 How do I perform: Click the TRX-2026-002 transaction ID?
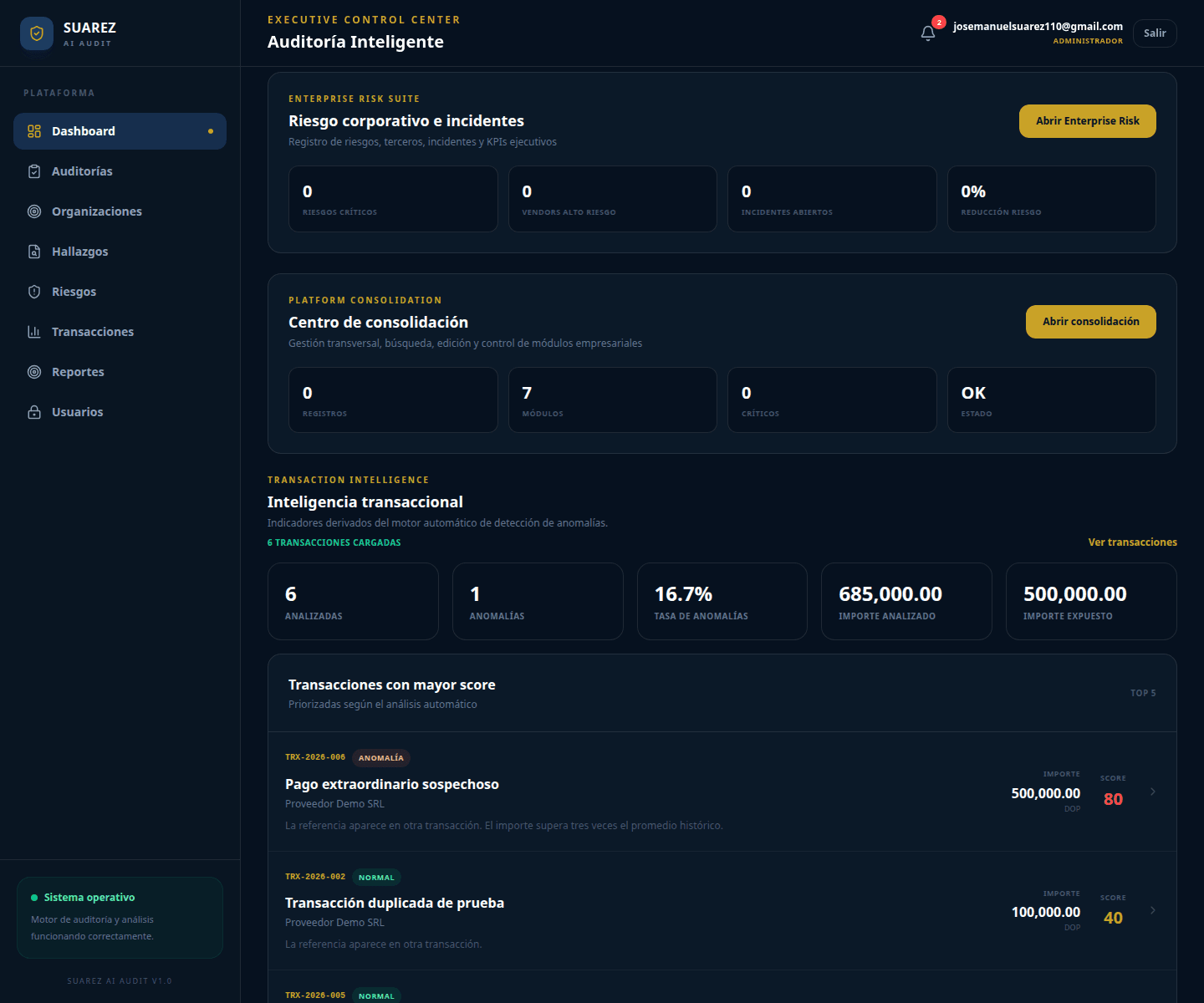(315, 877)
